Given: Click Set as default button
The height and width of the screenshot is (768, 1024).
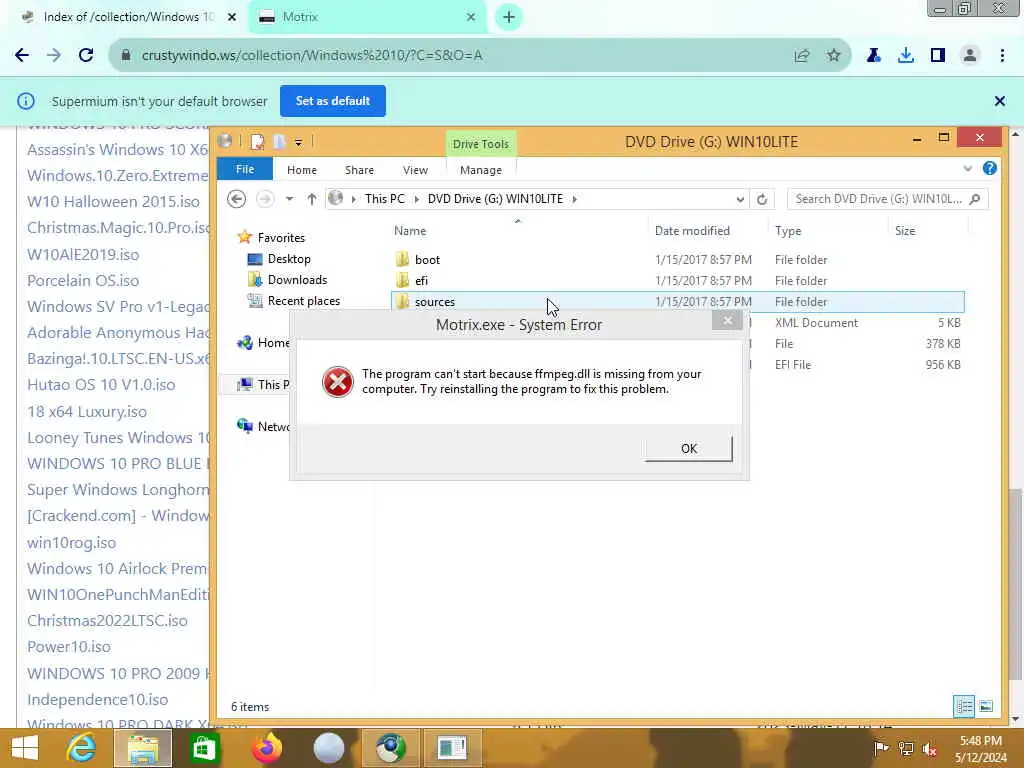Looking at the screenshot, I should pyautogui.click(x=332, y=101).
